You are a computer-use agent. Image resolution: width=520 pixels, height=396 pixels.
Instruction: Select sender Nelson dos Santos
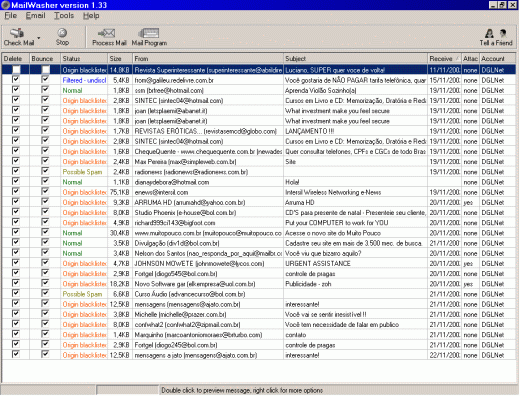208,254
